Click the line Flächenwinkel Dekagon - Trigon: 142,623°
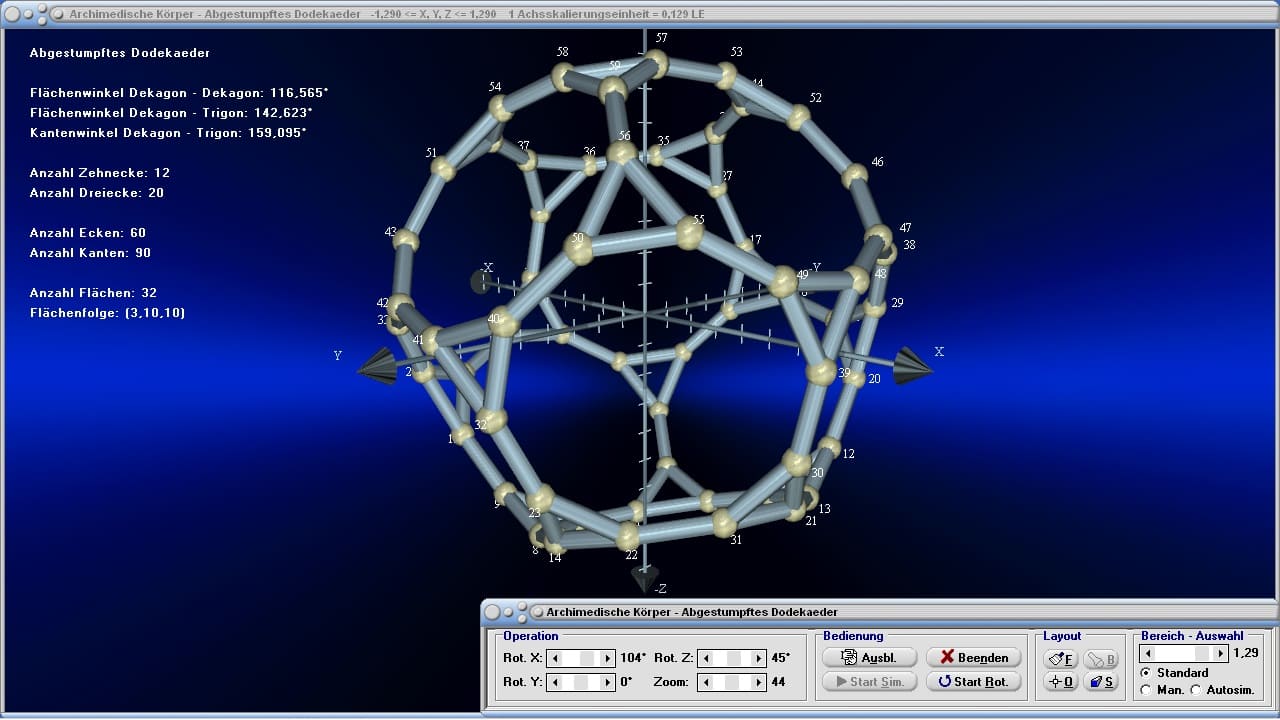The height and width of the screenshot is (720, 1280). 171,113
